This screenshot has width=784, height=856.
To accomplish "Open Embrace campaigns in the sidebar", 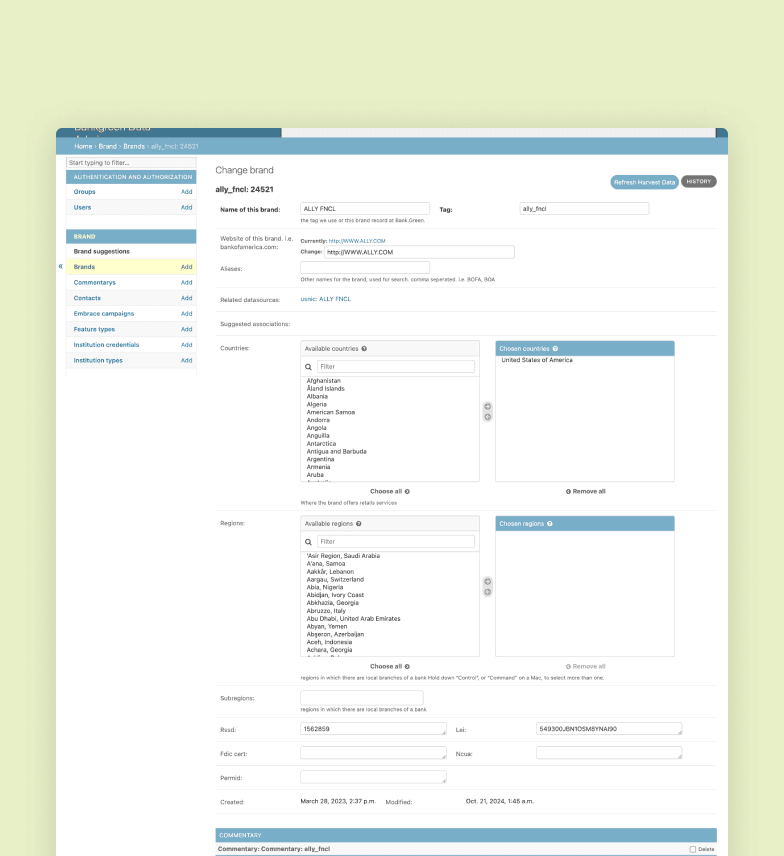I will tap(104, 314).
